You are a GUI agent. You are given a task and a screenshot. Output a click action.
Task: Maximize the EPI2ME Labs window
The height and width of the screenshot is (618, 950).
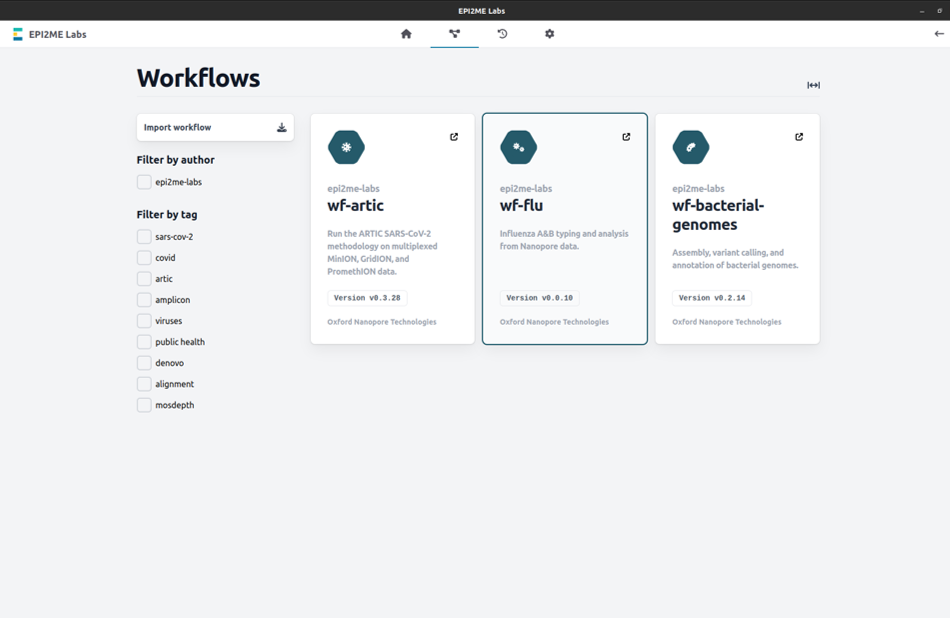940,11
